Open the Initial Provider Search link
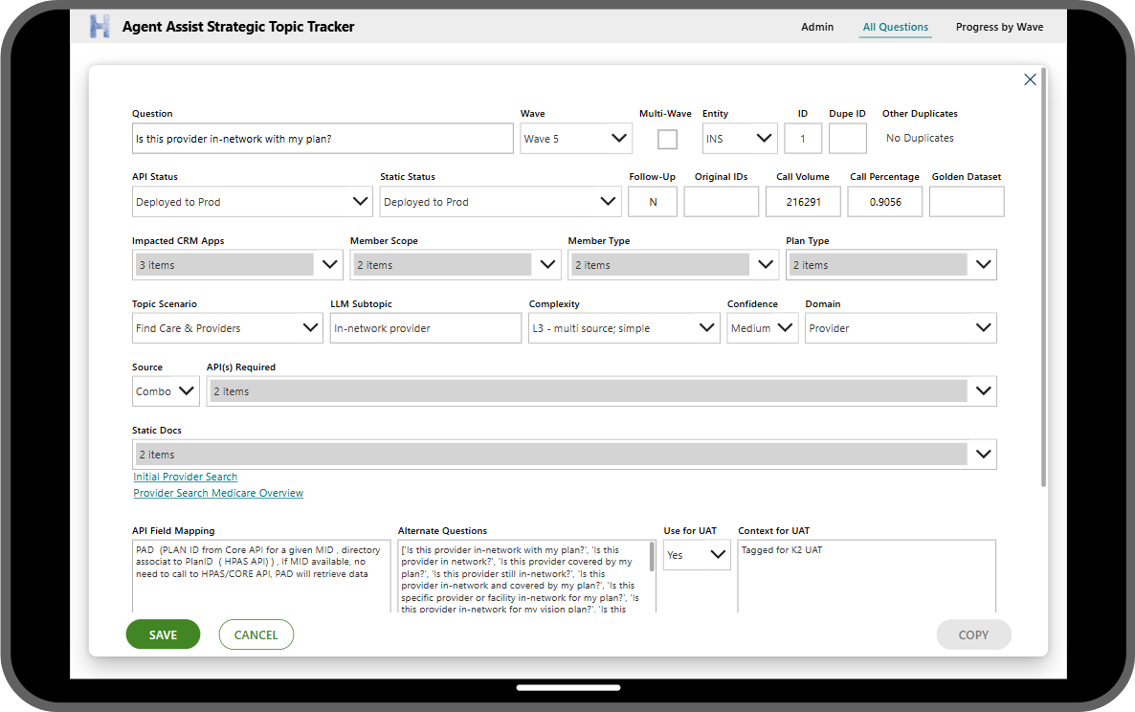1135x712 pixels. coord(185,477)
